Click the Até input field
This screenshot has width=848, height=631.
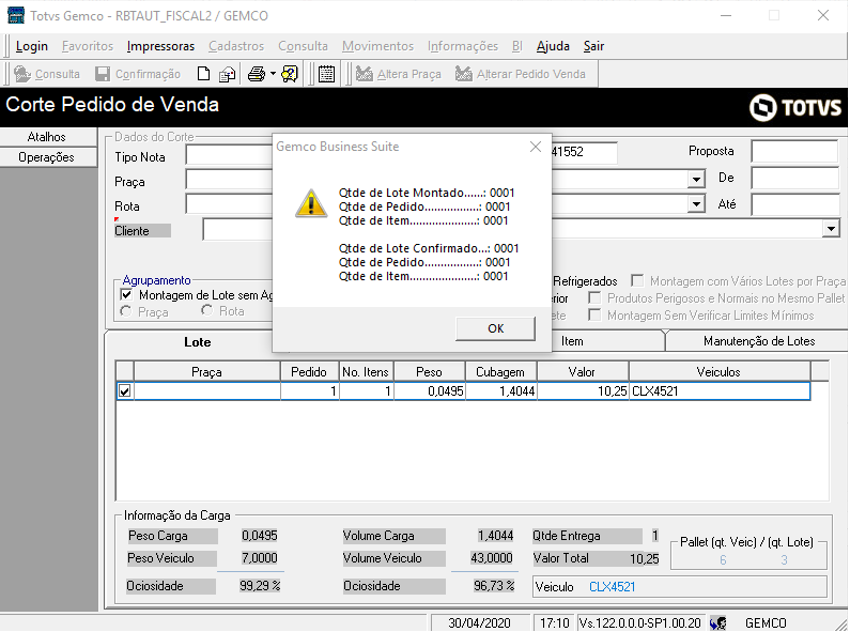tap(794, 205)
